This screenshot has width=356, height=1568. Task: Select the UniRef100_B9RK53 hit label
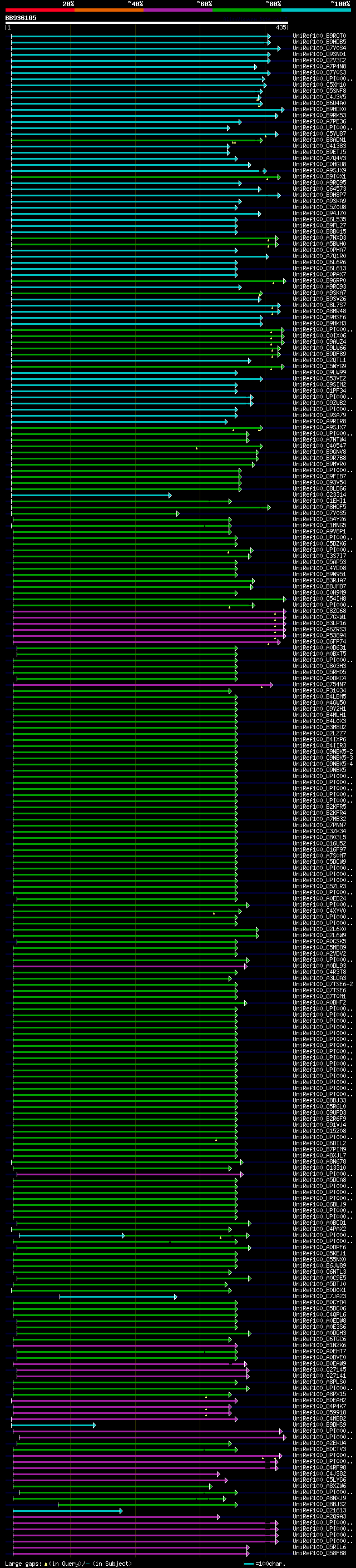(319, 115)
